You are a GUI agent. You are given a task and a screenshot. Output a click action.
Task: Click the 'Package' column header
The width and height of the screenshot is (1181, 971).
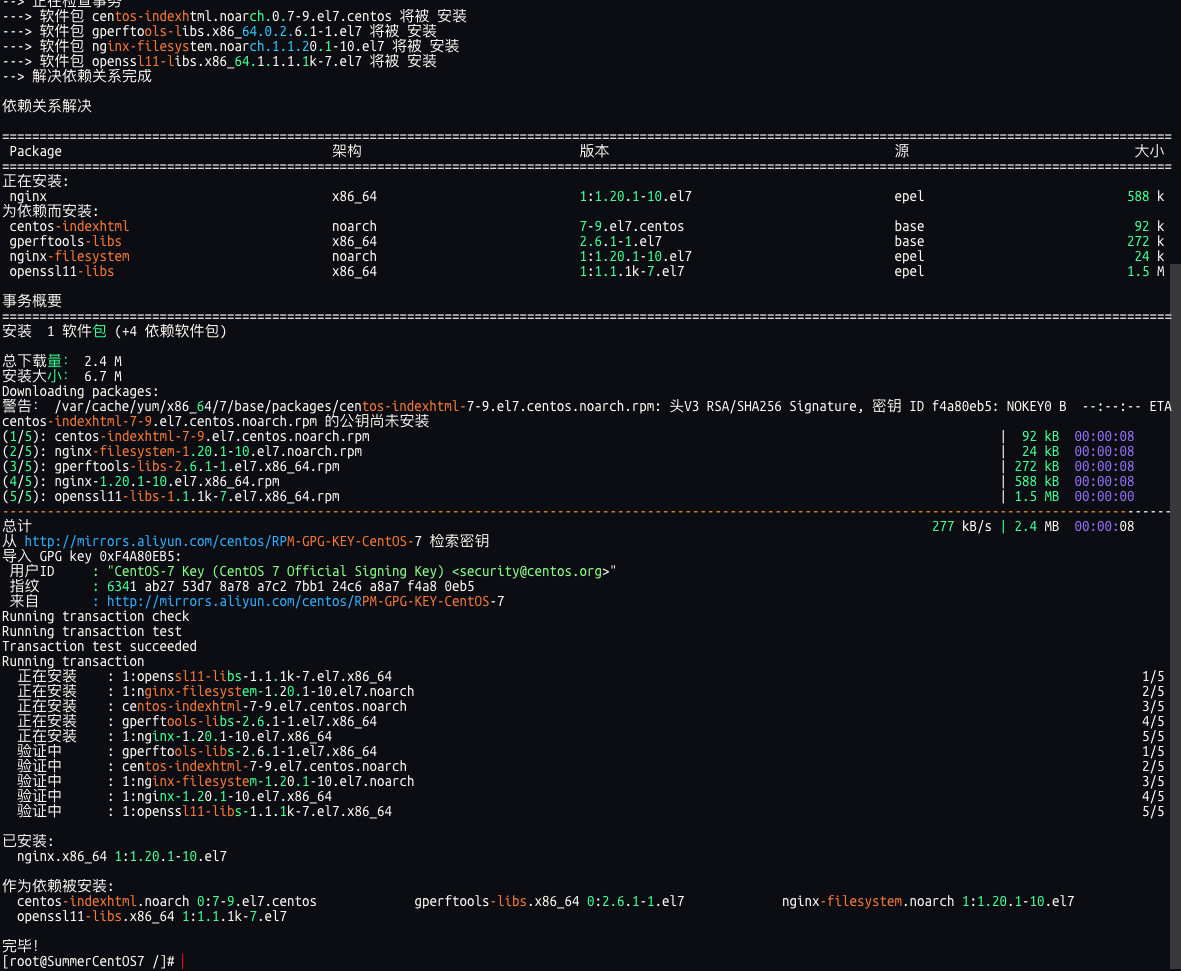pos(35,151)
